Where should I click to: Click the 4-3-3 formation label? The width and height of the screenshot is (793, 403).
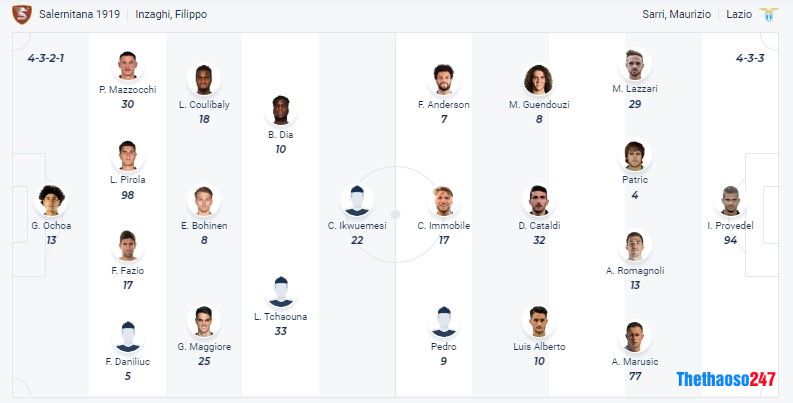coord(750,58)
